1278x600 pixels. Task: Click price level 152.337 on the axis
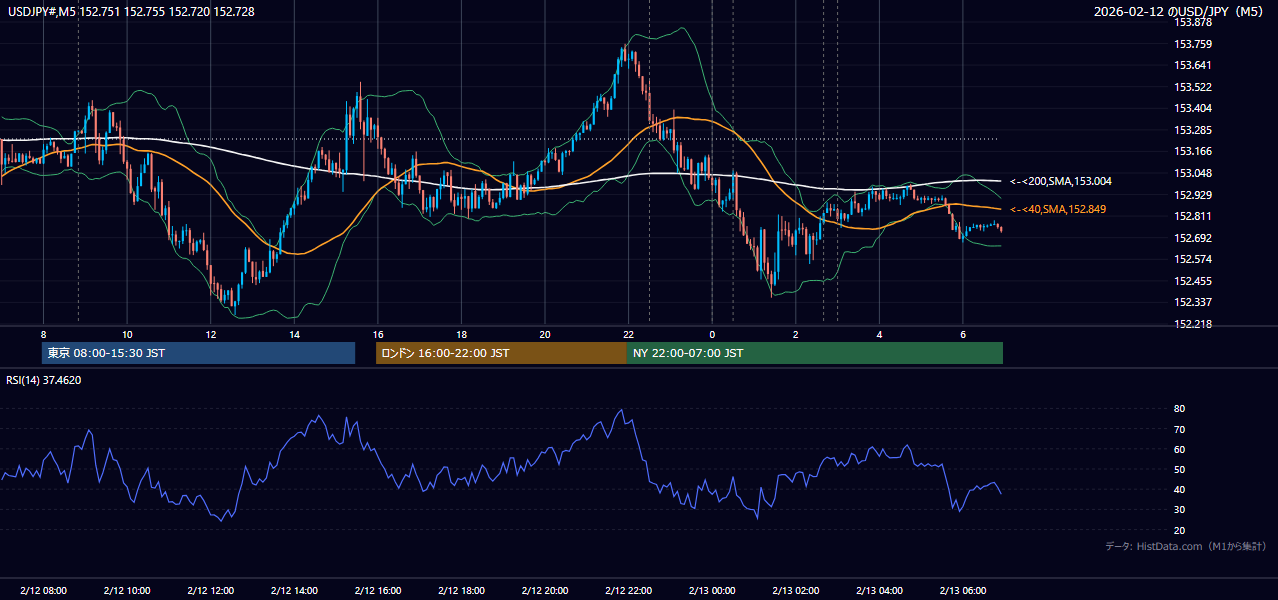coord(1193,302)
